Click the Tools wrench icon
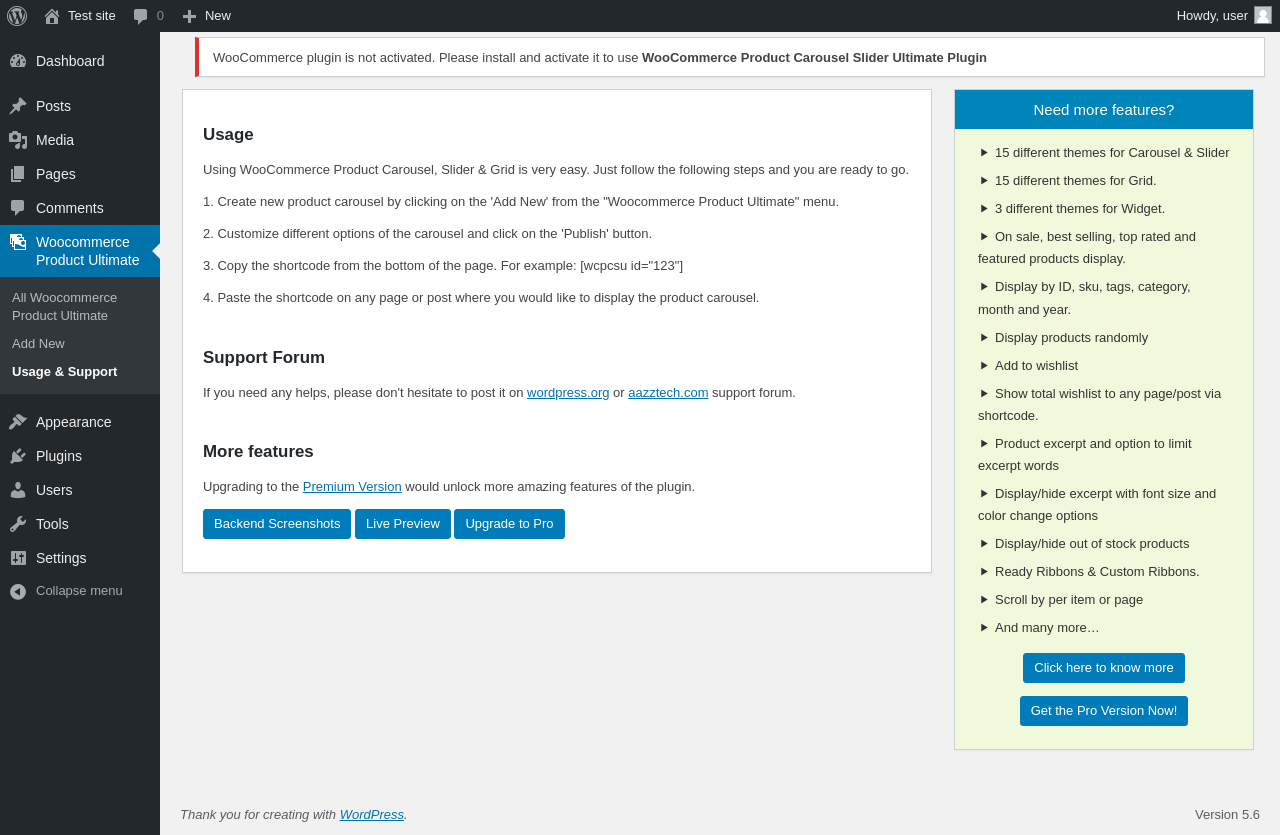The height and width of the screenshot is (835, 1280). 18,524
